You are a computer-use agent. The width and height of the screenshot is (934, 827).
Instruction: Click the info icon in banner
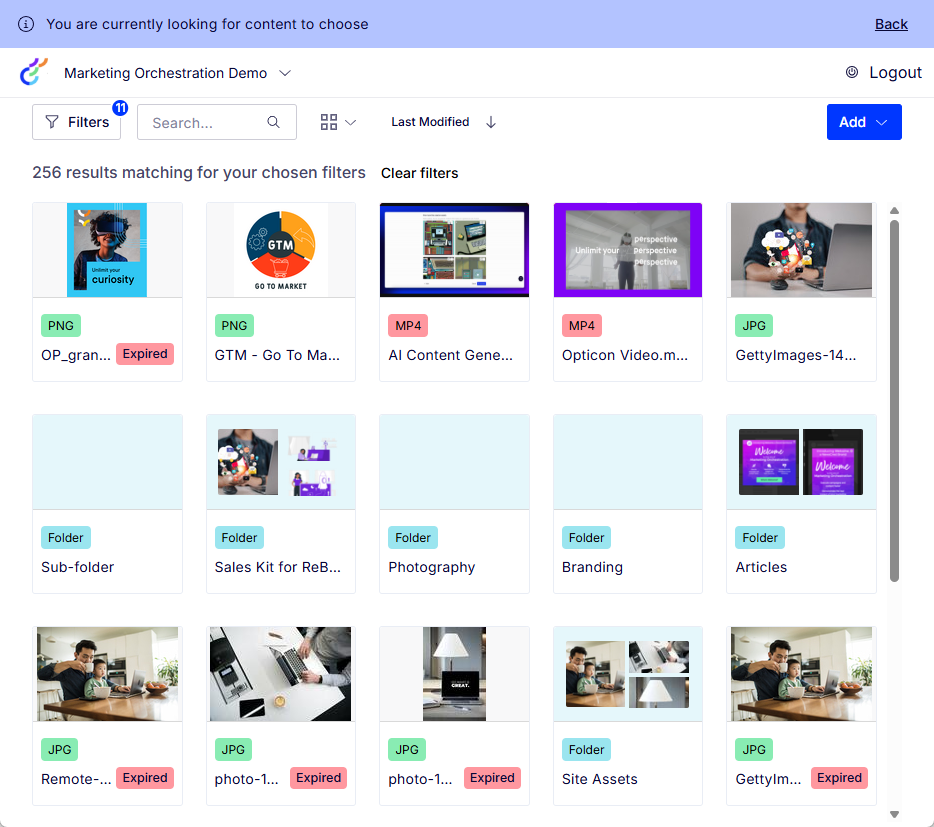click(x=26, y=24)
